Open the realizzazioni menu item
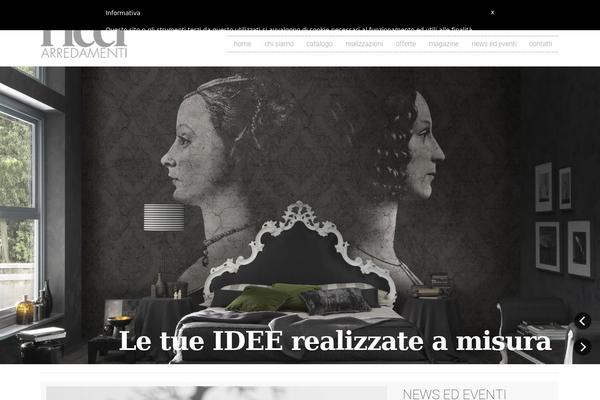Screen dimensions: 600x400 click(364, 44)
